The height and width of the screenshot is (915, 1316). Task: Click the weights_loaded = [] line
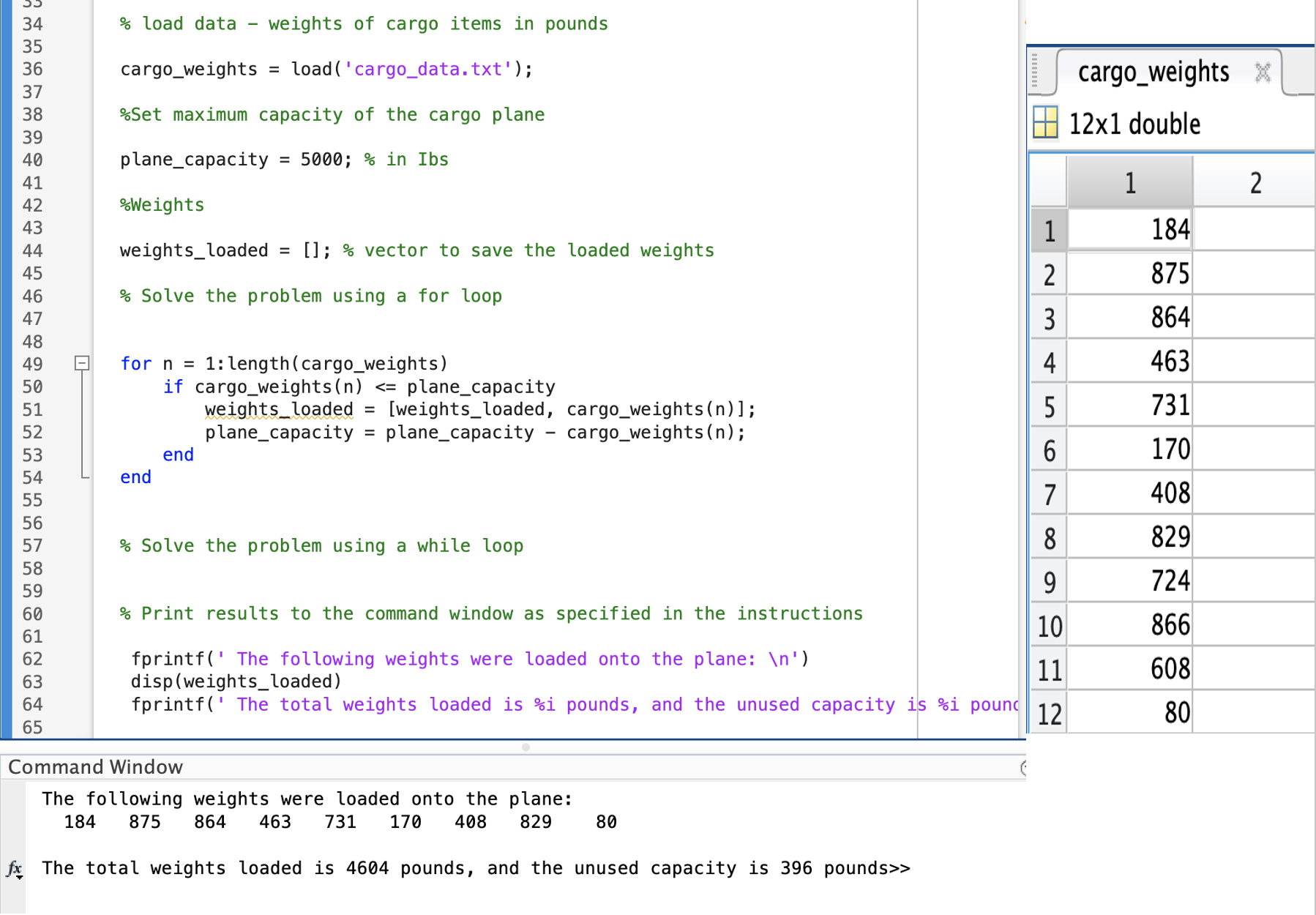417,250
